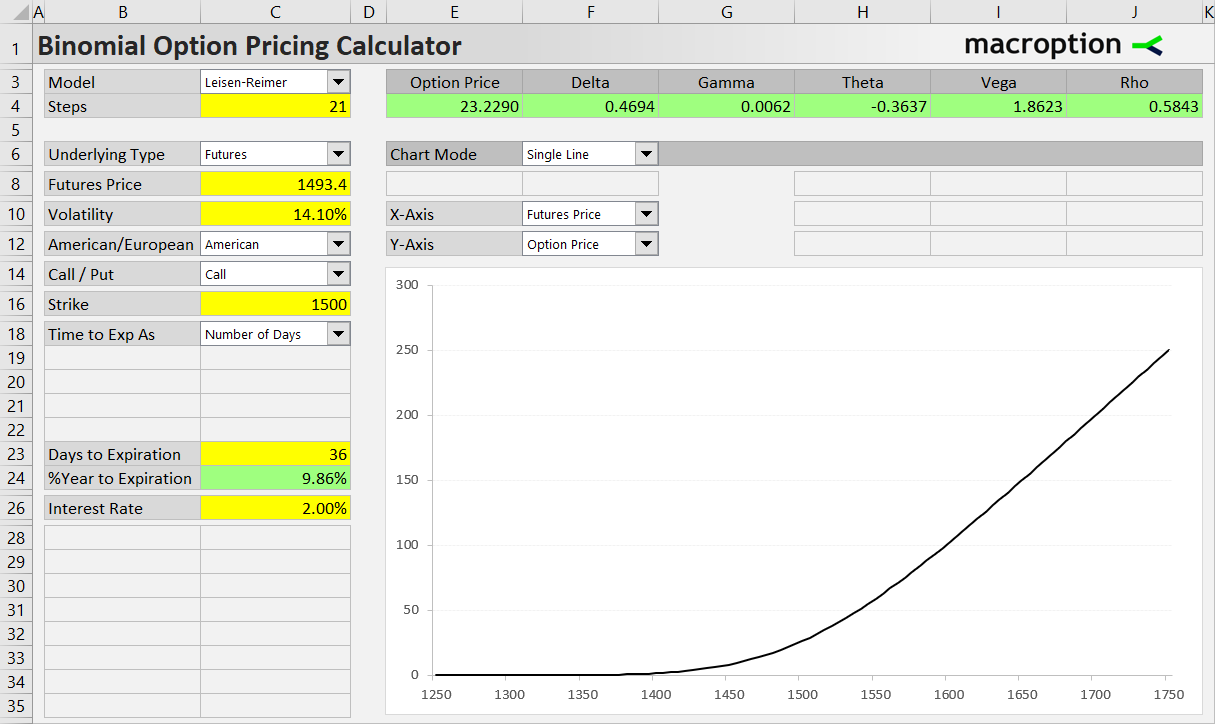
Task: Click the Interest Rate label
Action: click(122, 508)
